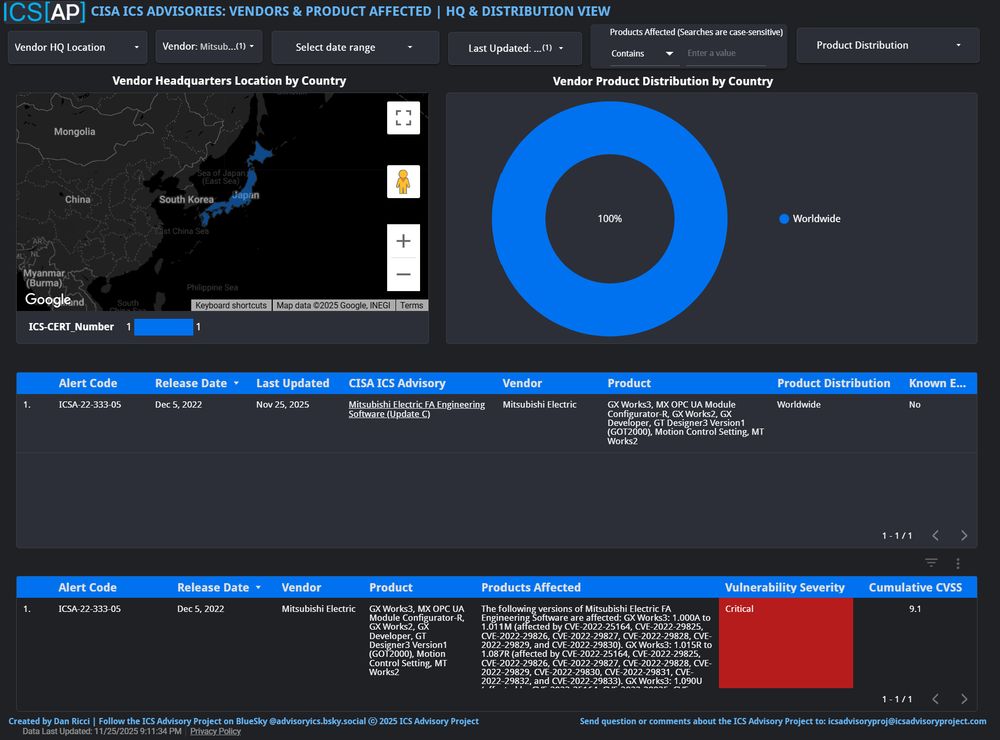
Task: Click Vendor header in first table
Action: point(522,383)
